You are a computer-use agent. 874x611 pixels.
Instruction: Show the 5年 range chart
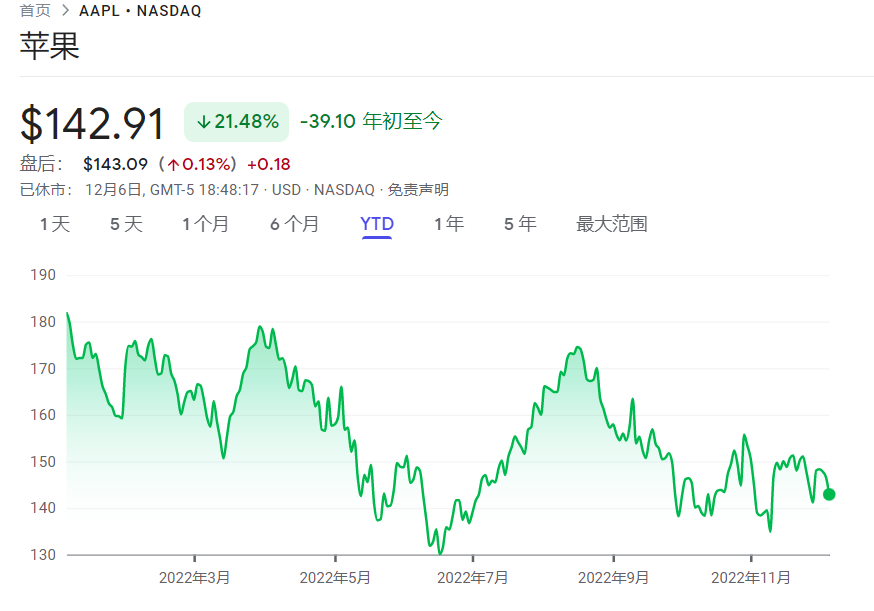pos(520,224)
